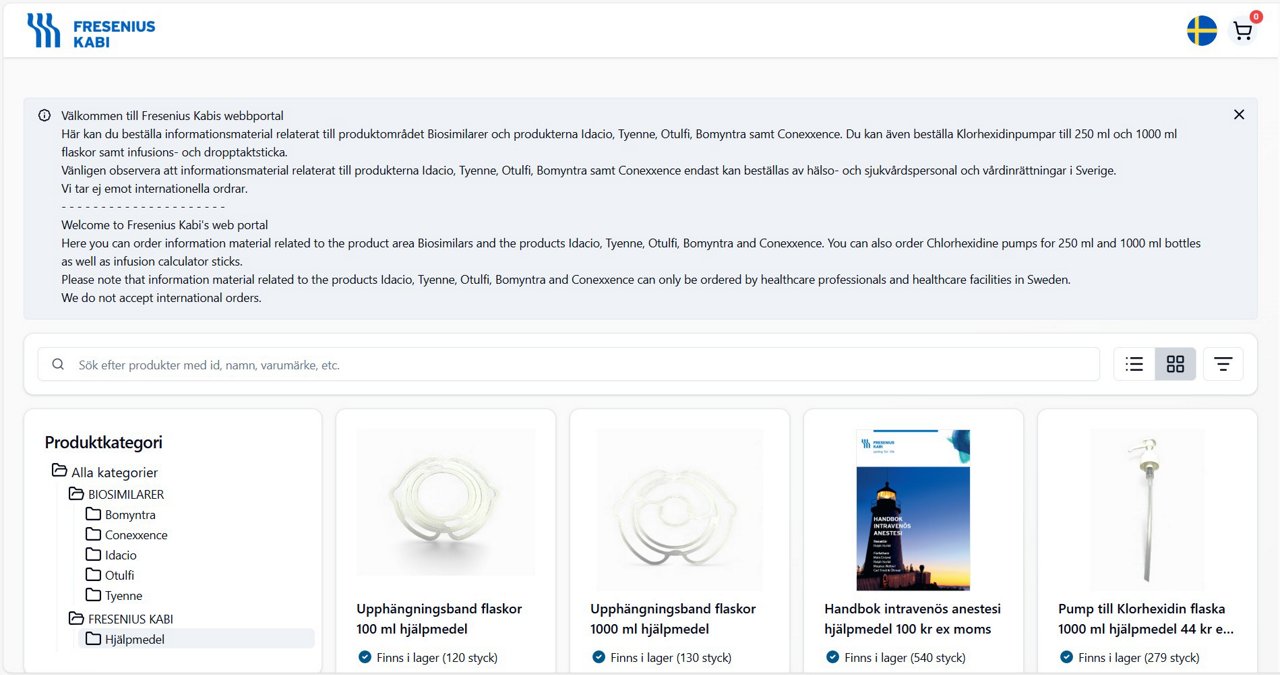Screen dimensions: 1280x675
Task: Click the Produktkategori heading
Action: [103, 442]
